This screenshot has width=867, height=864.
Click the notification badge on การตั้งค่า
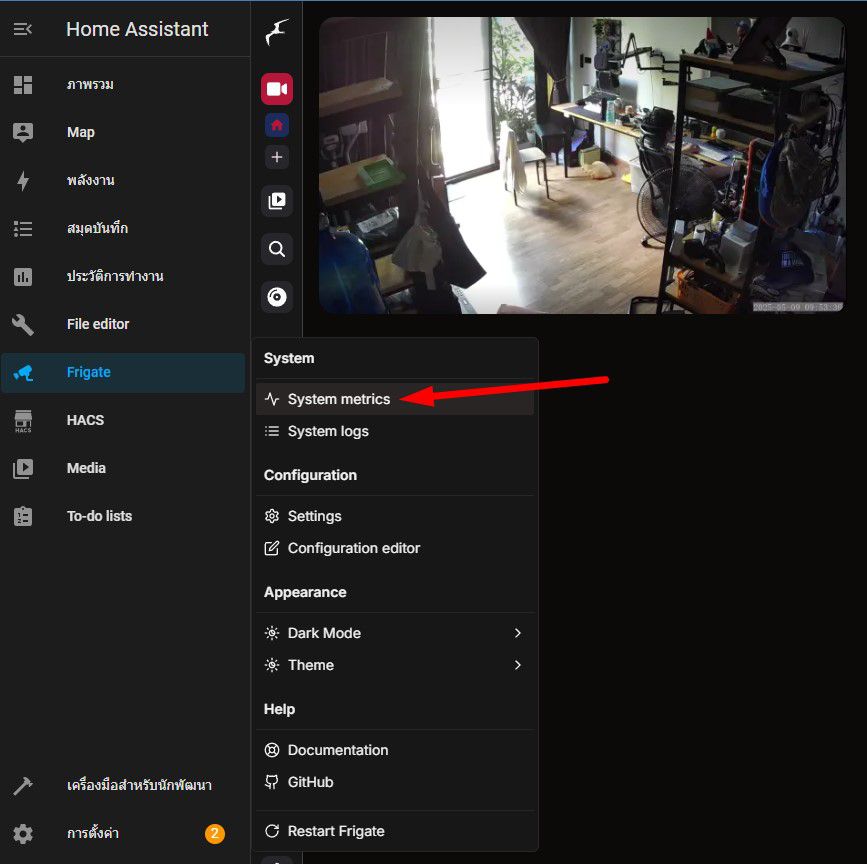click(214, 833)
